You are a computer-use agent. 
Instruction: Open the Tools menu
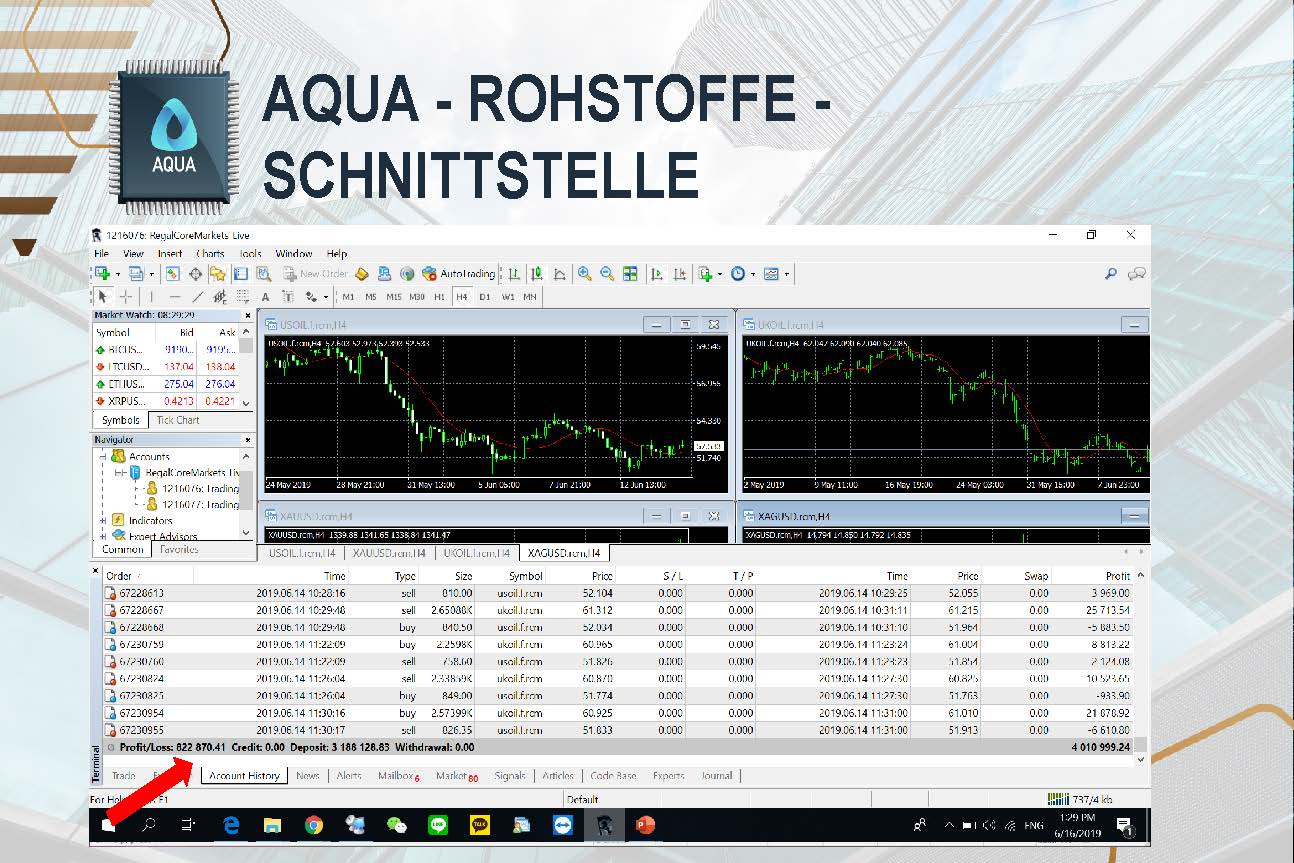point(250,254)
